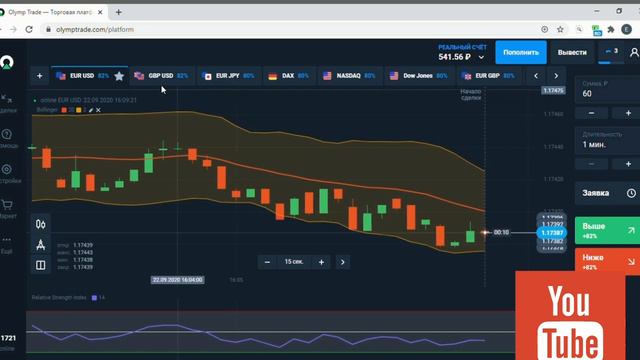
Task: Click the Bollinger orange color swatch
Action: click(x=64, y=110)
